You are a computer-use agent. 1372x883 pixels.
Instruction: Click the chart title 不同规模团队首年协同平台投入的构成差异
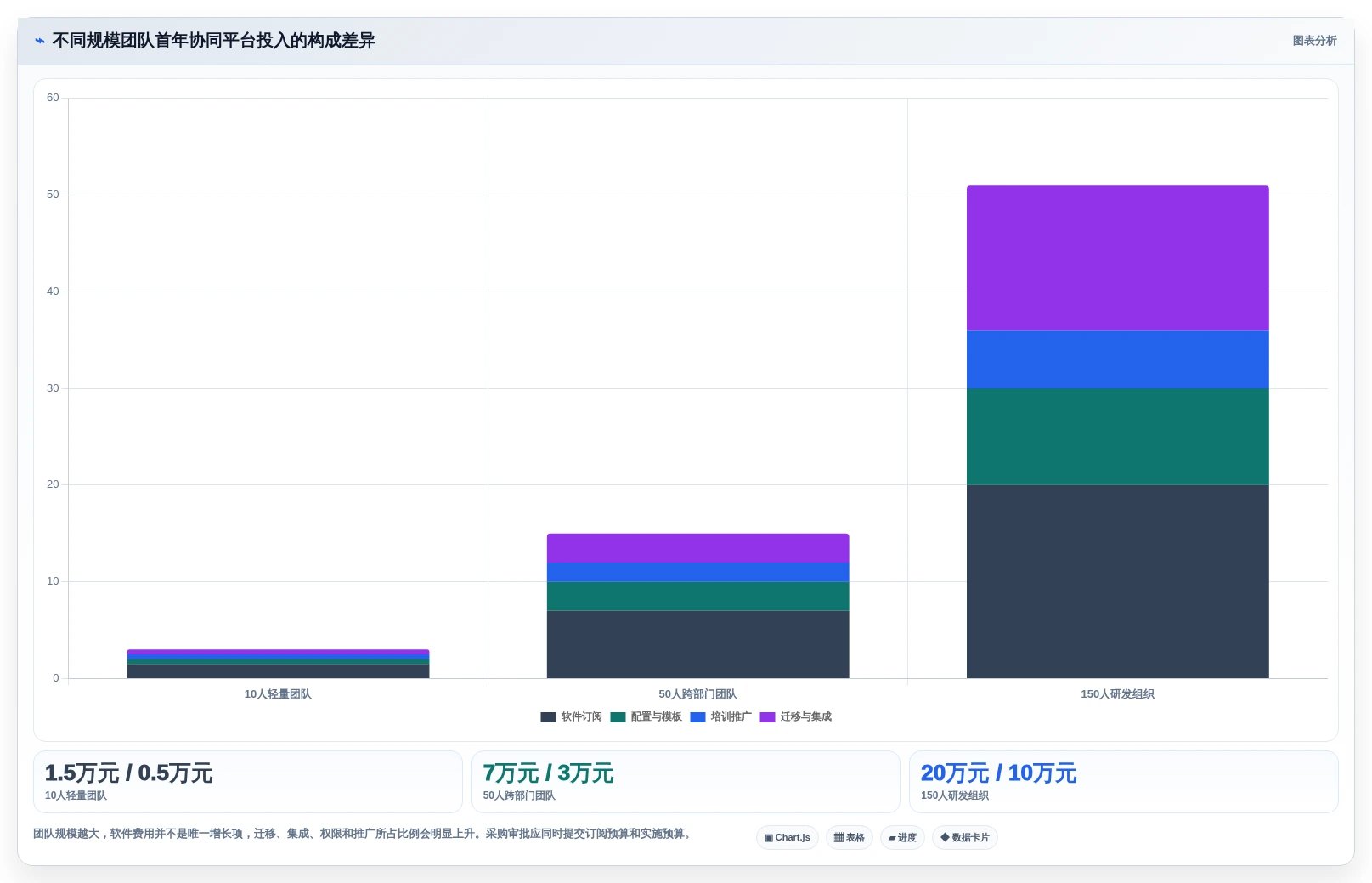(x=213, y=41)
